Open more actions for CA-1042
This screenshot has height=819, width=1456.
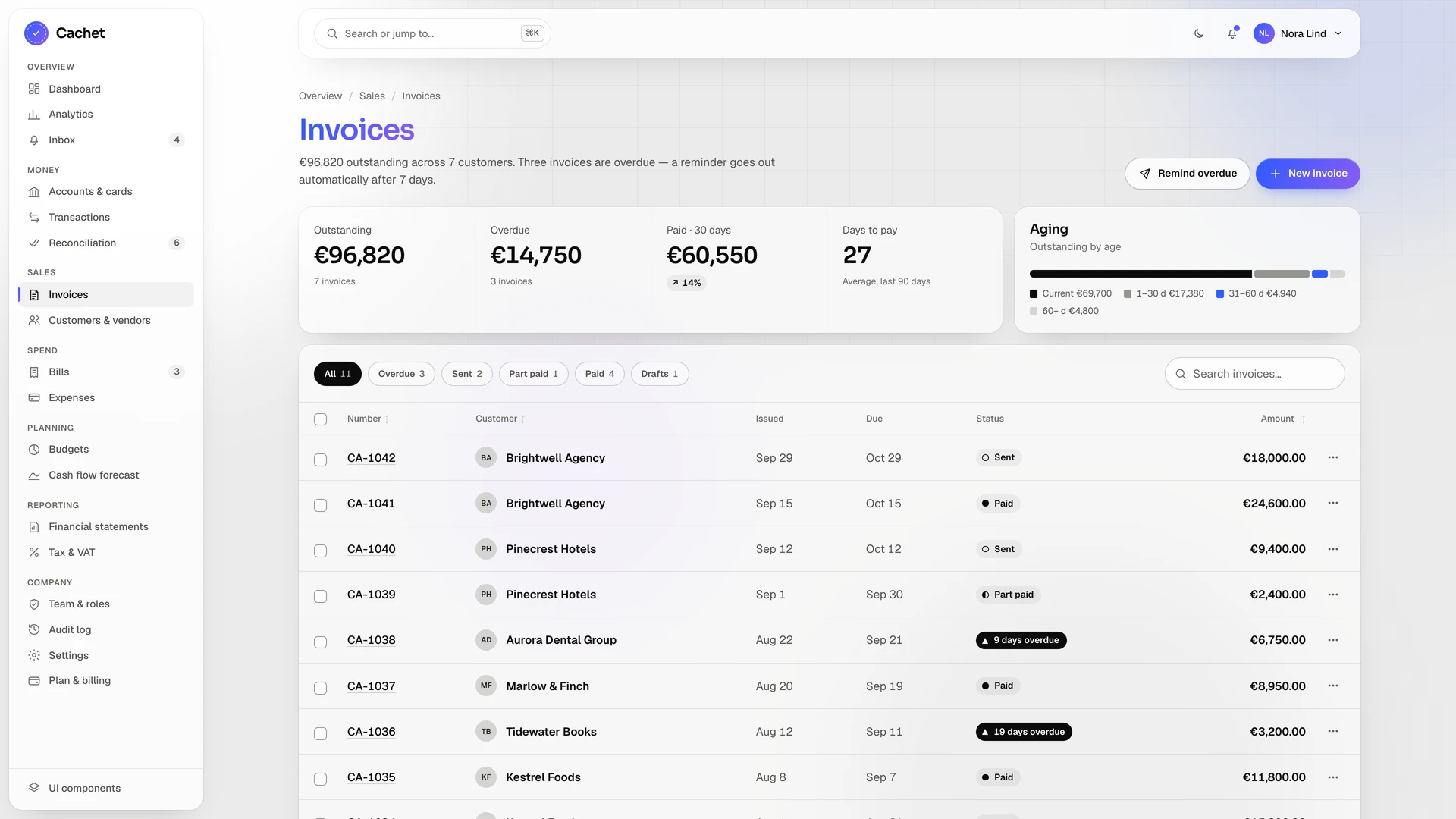tap(1333, 457)
